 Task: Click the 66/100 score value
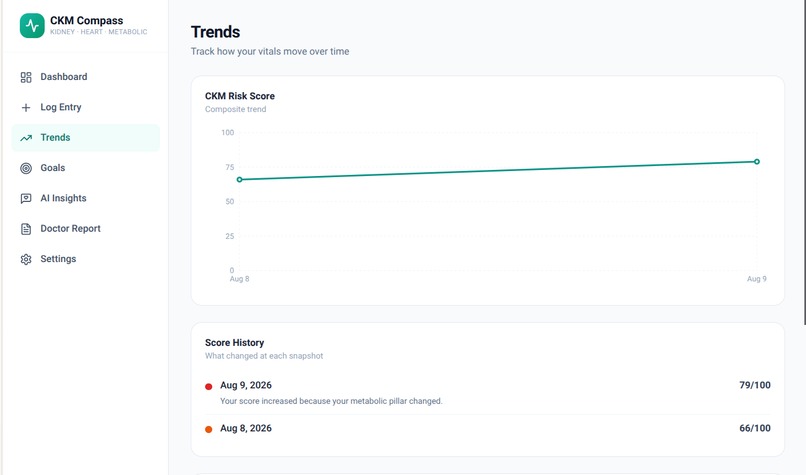point(755,428)
